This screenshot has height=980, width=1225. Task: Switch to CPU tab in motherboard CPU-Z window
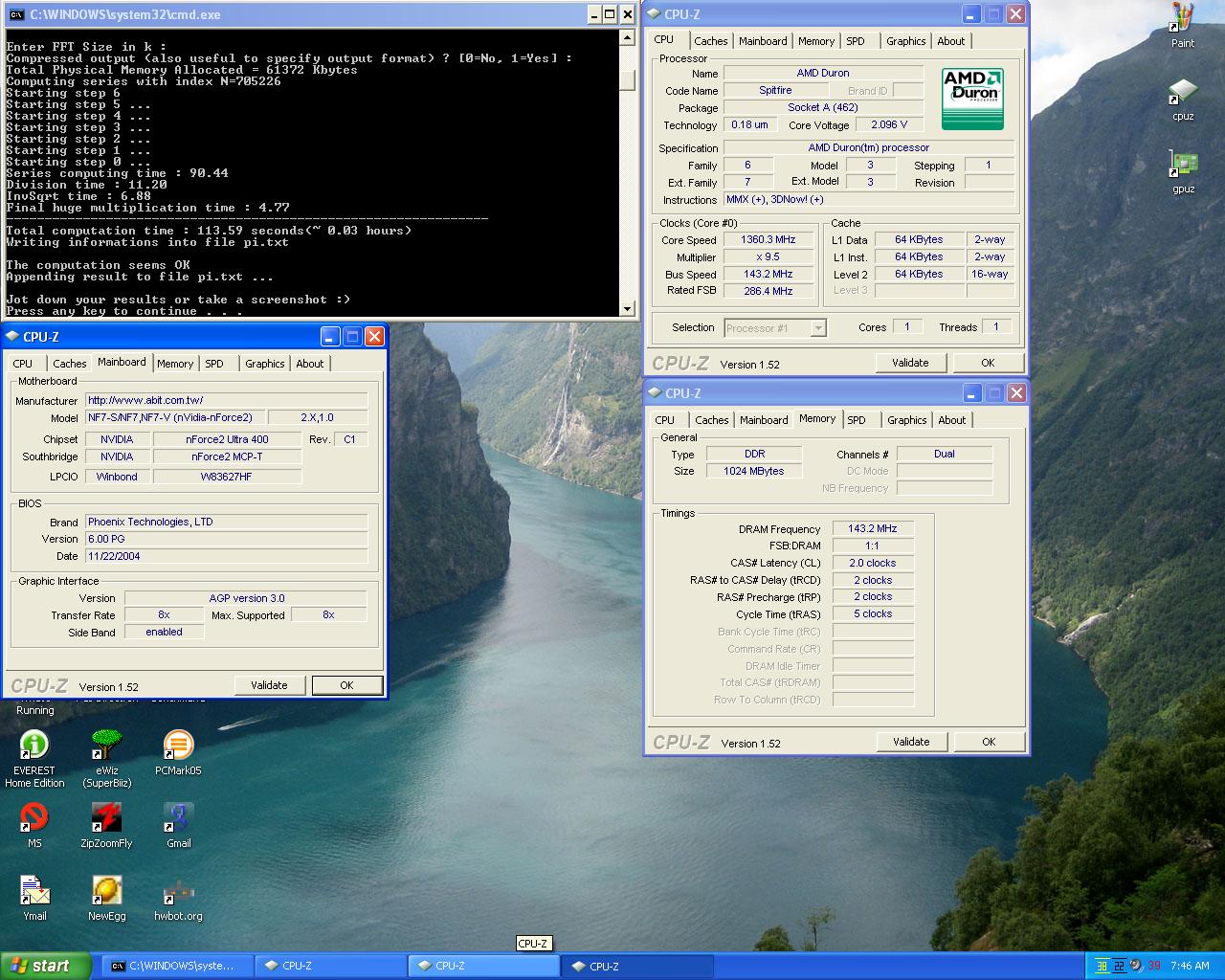pyautogui.click(x=23, y=364)
